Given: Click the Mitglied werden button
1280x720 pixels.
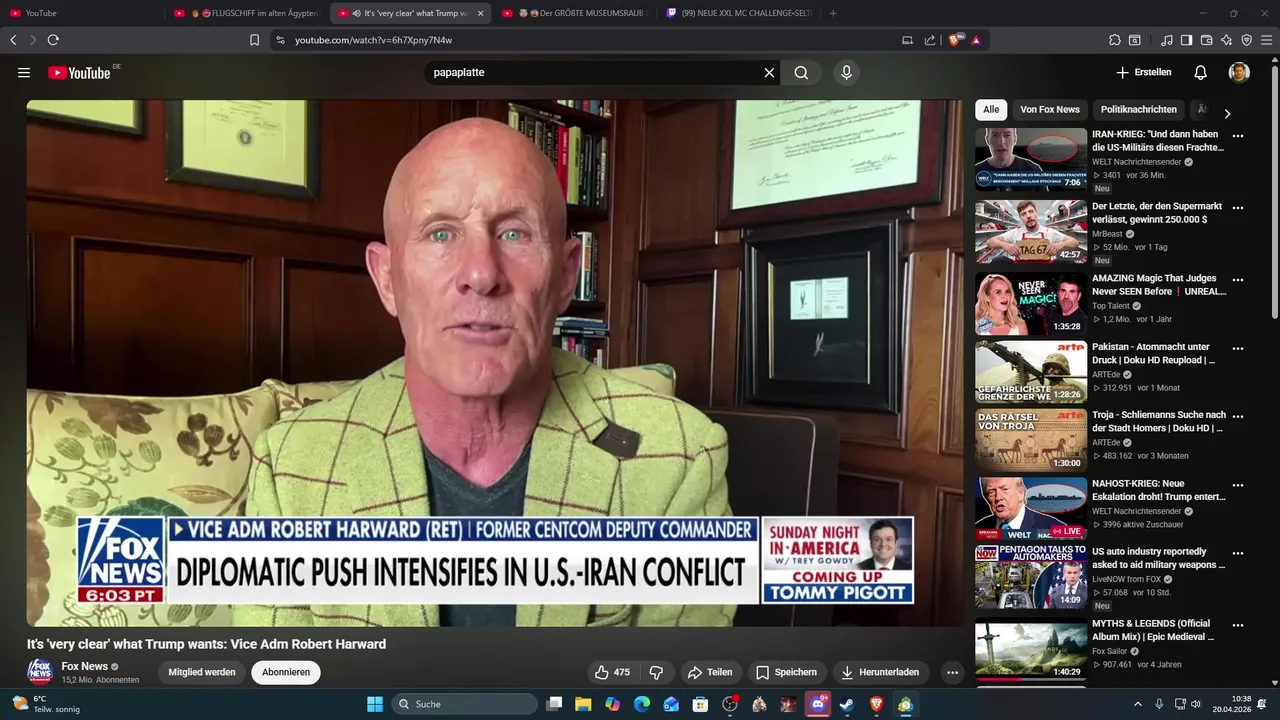Looking at the screenshot, I should click(x=202, y=672).
